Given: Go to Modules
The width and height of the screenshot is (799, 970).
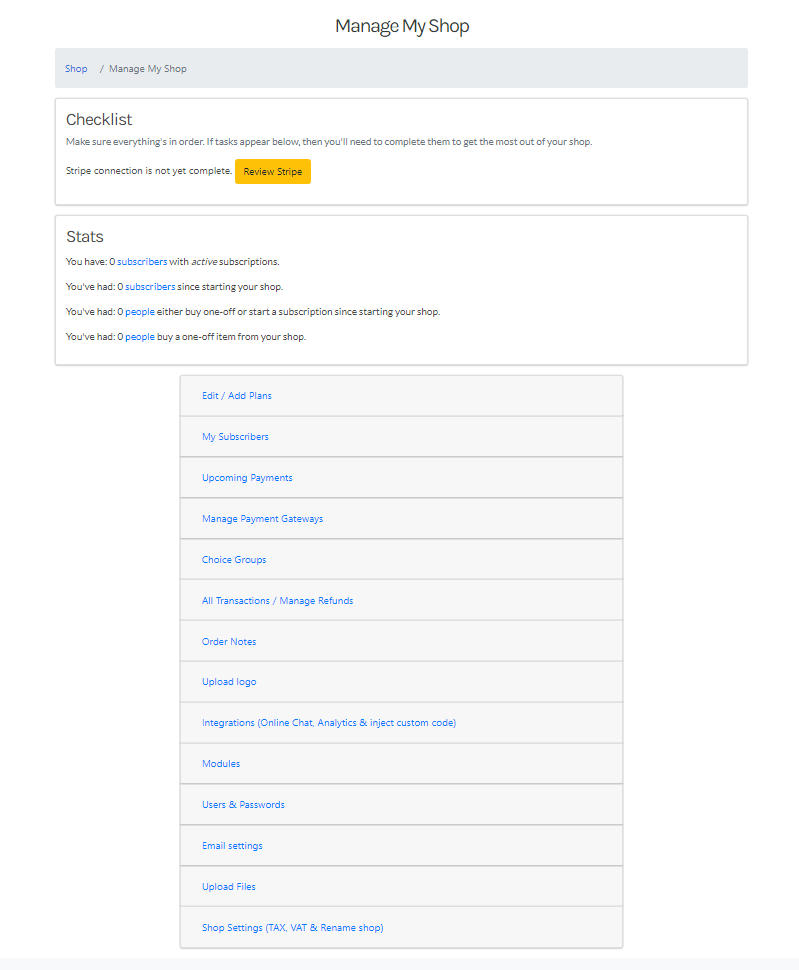Looking at the screenshot, I should pos(221,764).
